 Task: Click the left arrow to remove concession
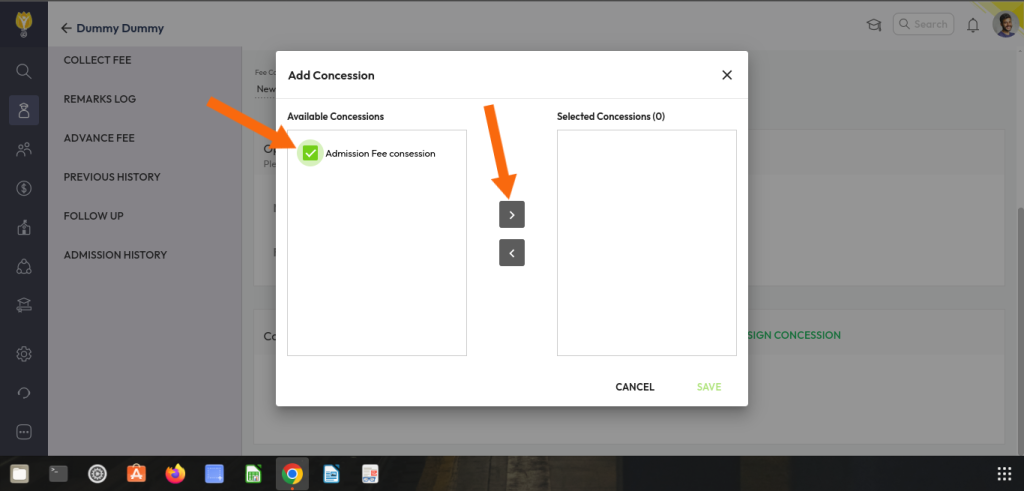(512, 253)
